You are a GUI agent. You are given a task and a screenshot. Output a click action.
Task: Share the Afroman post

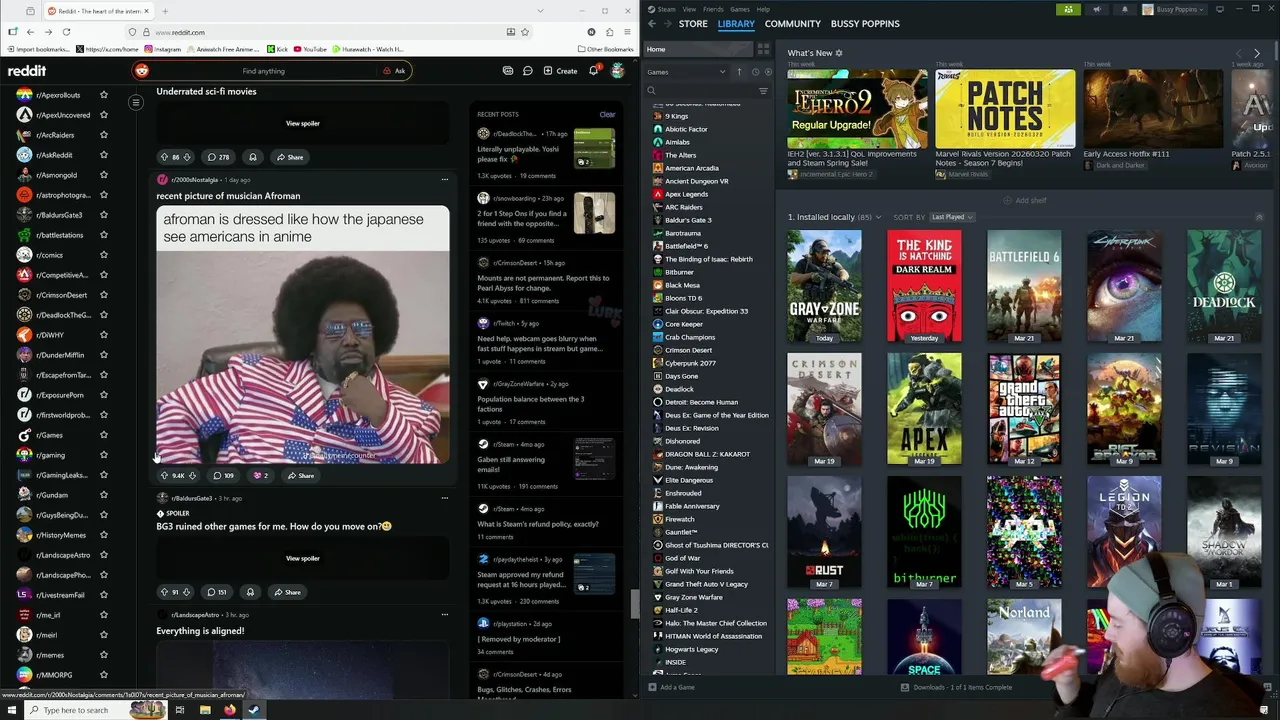point(300,476)
